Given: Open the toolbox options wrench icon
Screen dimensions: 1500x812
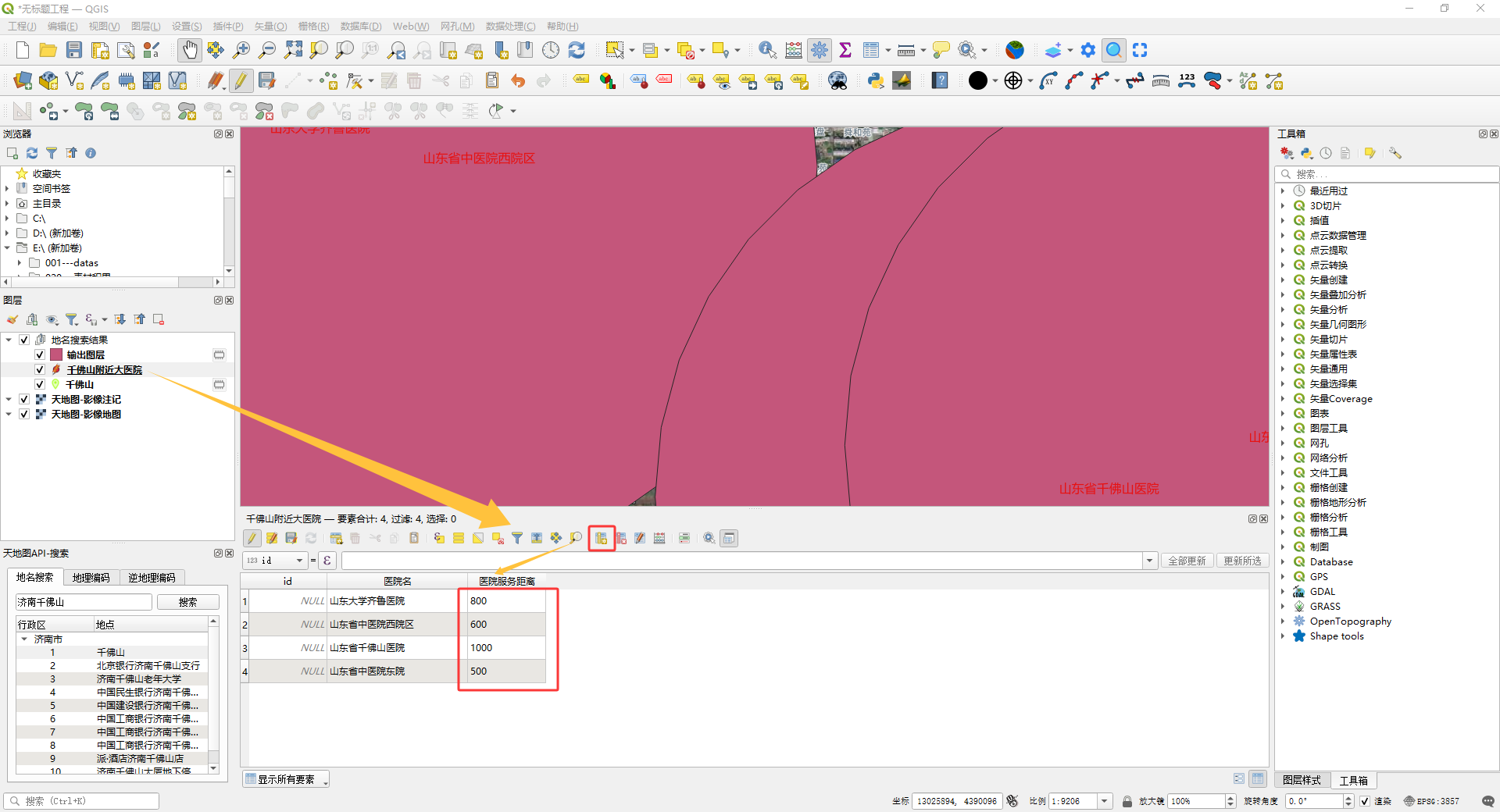Looking at the screenshot, I should click(1395, 153).
